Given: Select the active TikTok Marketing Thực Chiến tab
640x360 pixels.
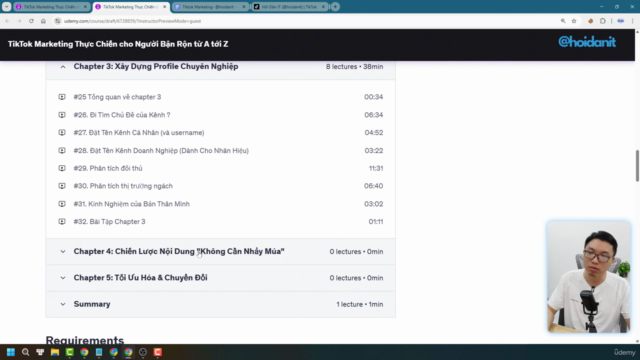Looking at the screenshot, I should pos(131,7).
